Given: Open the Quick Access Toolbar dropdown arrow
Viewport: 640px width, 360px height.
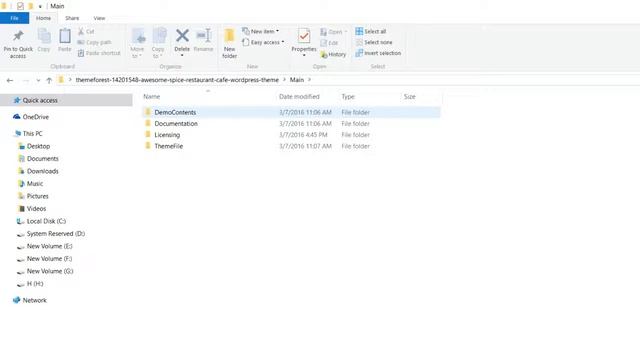Looking at the screenshot, I should (x=40, y=6).
